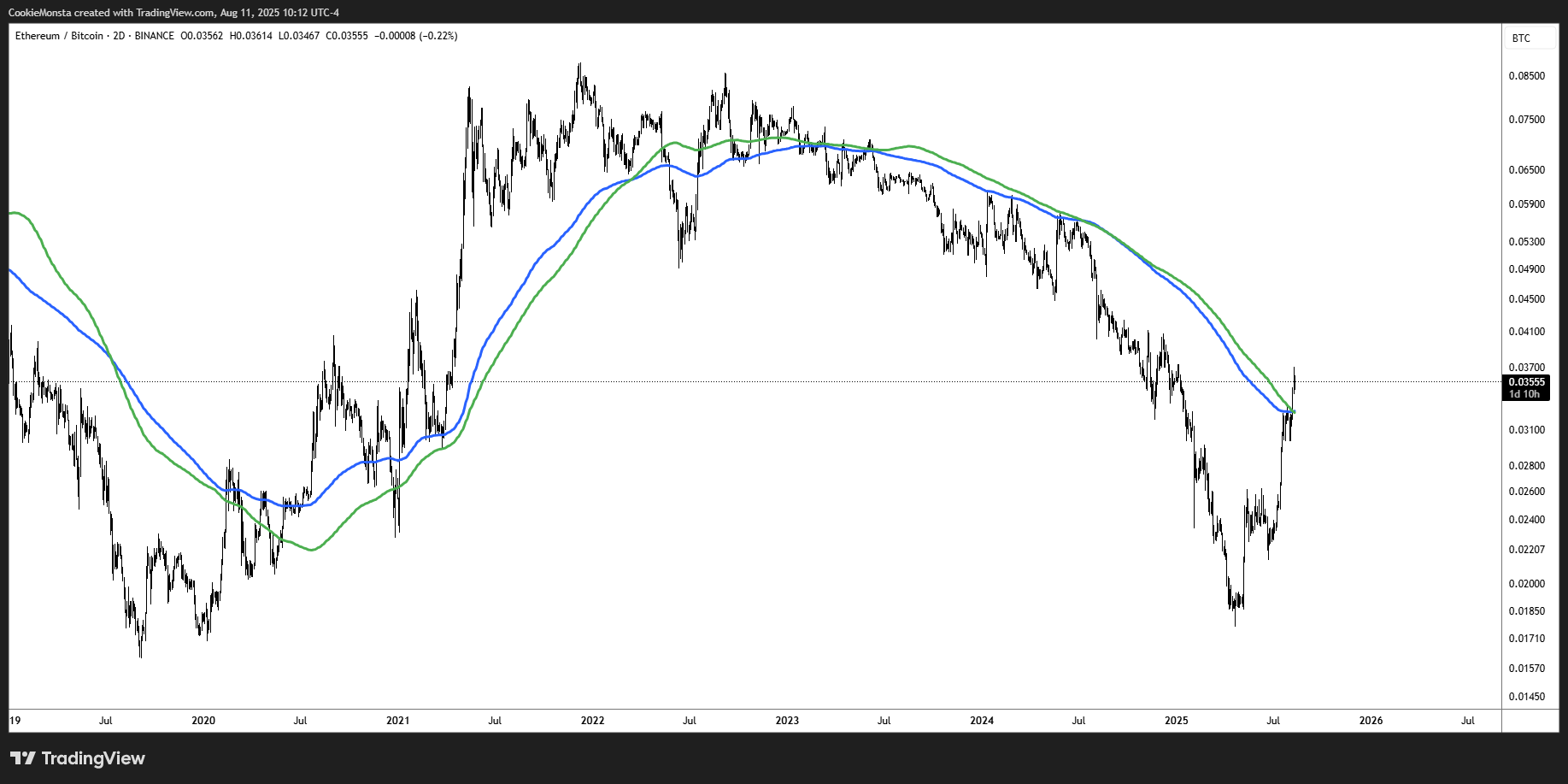
Task: Click the 2026 label on time axis
Action: (x=1371, y=721)
